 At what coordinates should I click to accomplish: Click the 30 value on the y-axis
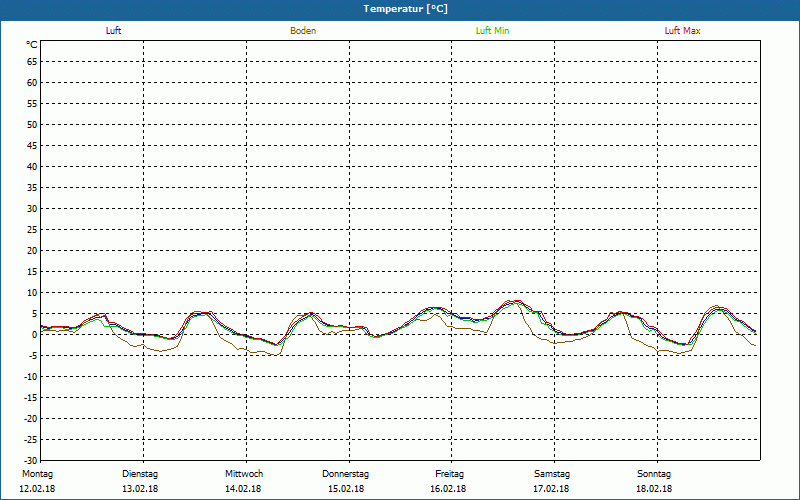click(32, 209)
